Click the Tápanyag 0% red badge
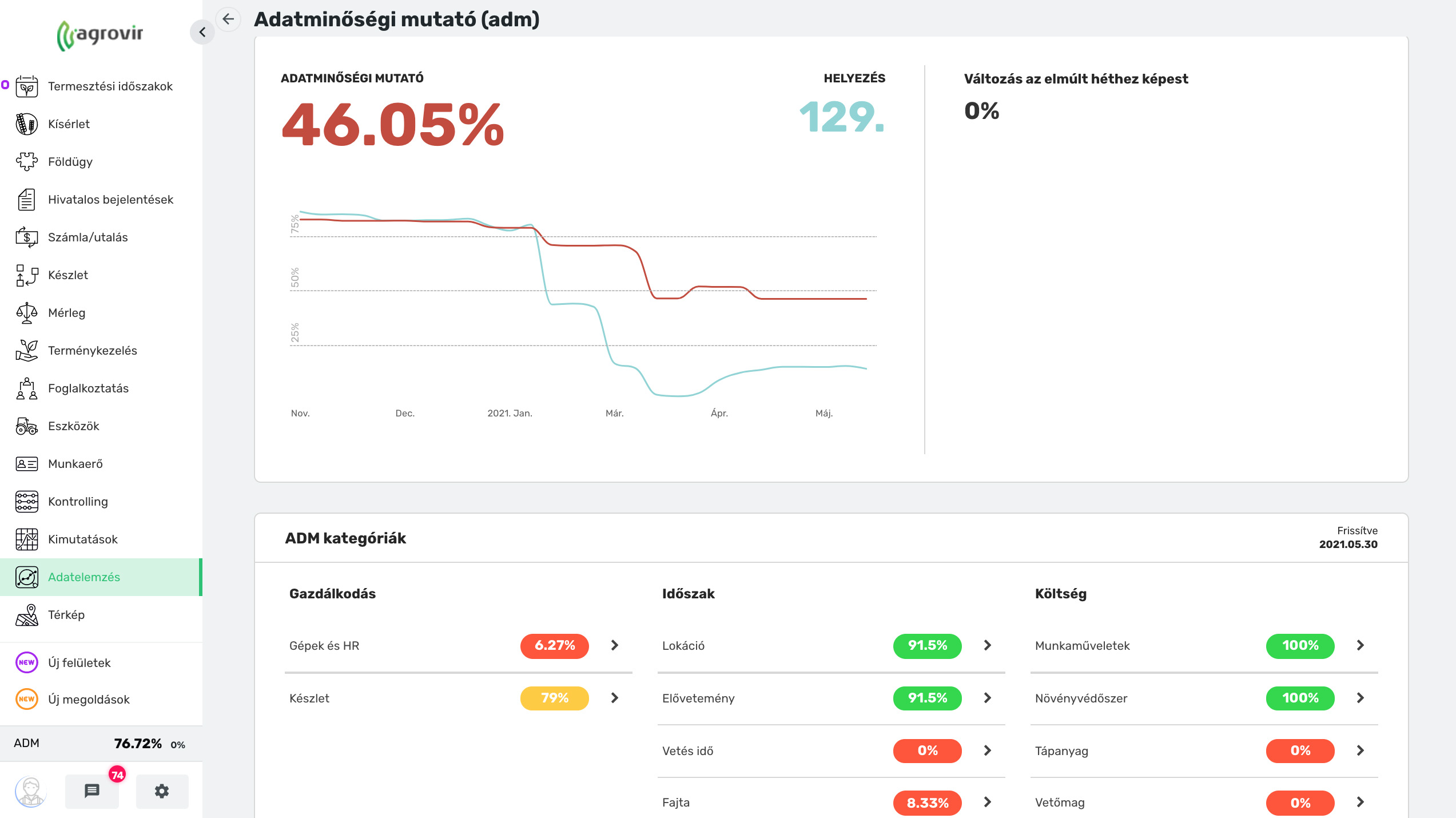This screenshot has height=818, width=1456. [1300, 751]
